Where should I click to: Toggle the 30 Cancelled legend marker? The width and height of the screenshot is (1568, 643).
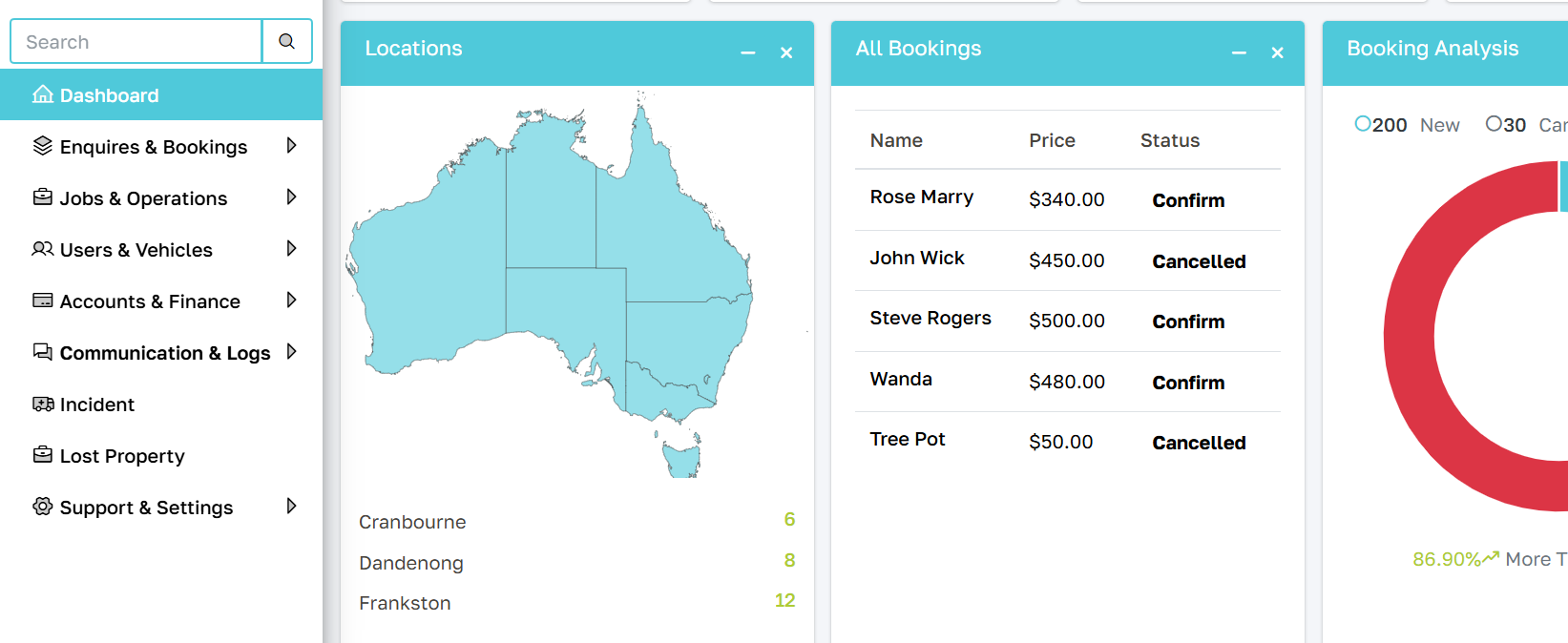click(1494, 124)
